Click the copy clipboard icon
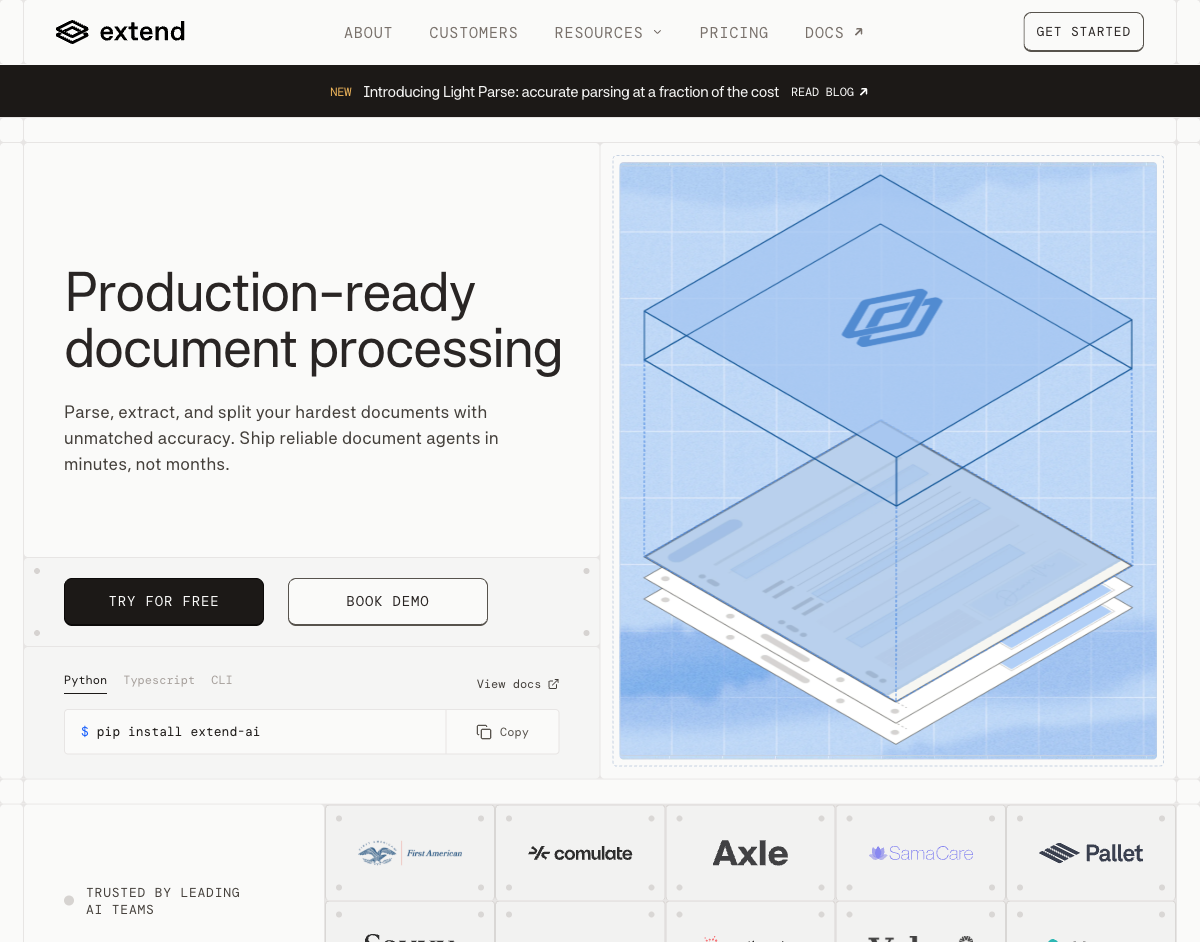Viewport: 1200px width, 942px height. point(484,732)
